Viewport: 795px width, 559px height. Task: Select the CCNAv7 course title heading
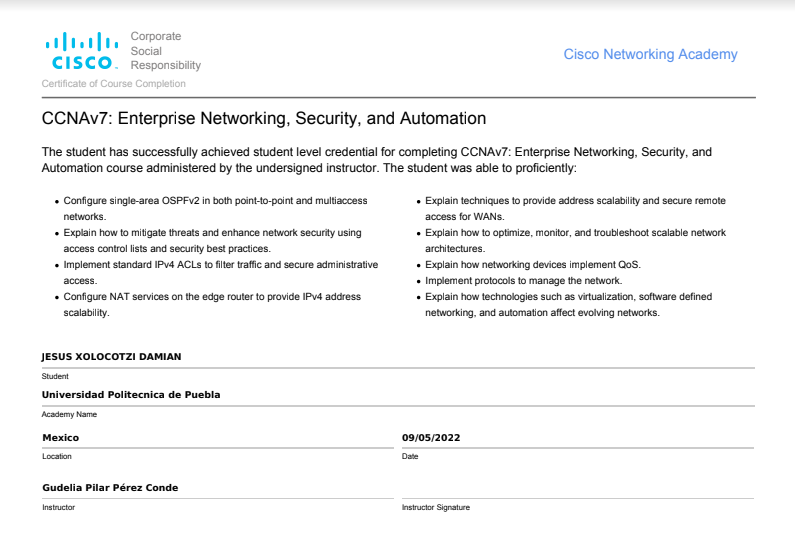click(x=264, y=119)
